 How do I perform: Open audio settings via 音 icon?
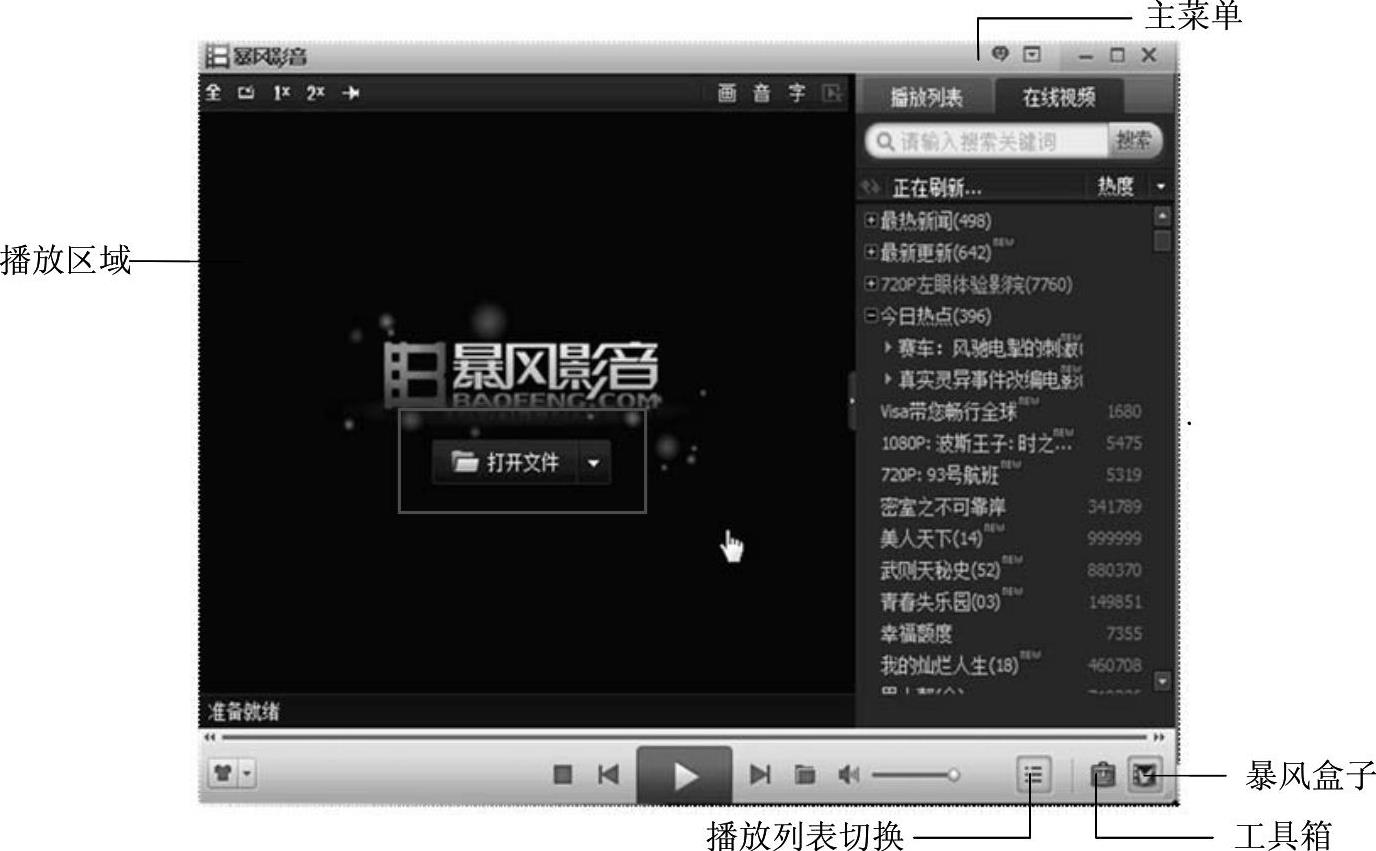pyautogui.click(x=762, y=94)
